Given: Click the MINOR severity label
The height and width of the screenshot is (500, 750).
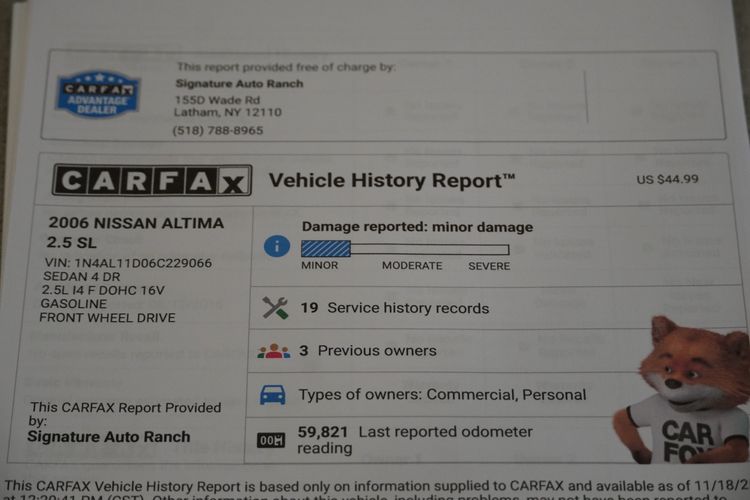Looking at the screenshot, I should pyautogui.click(x=320, y=266).
